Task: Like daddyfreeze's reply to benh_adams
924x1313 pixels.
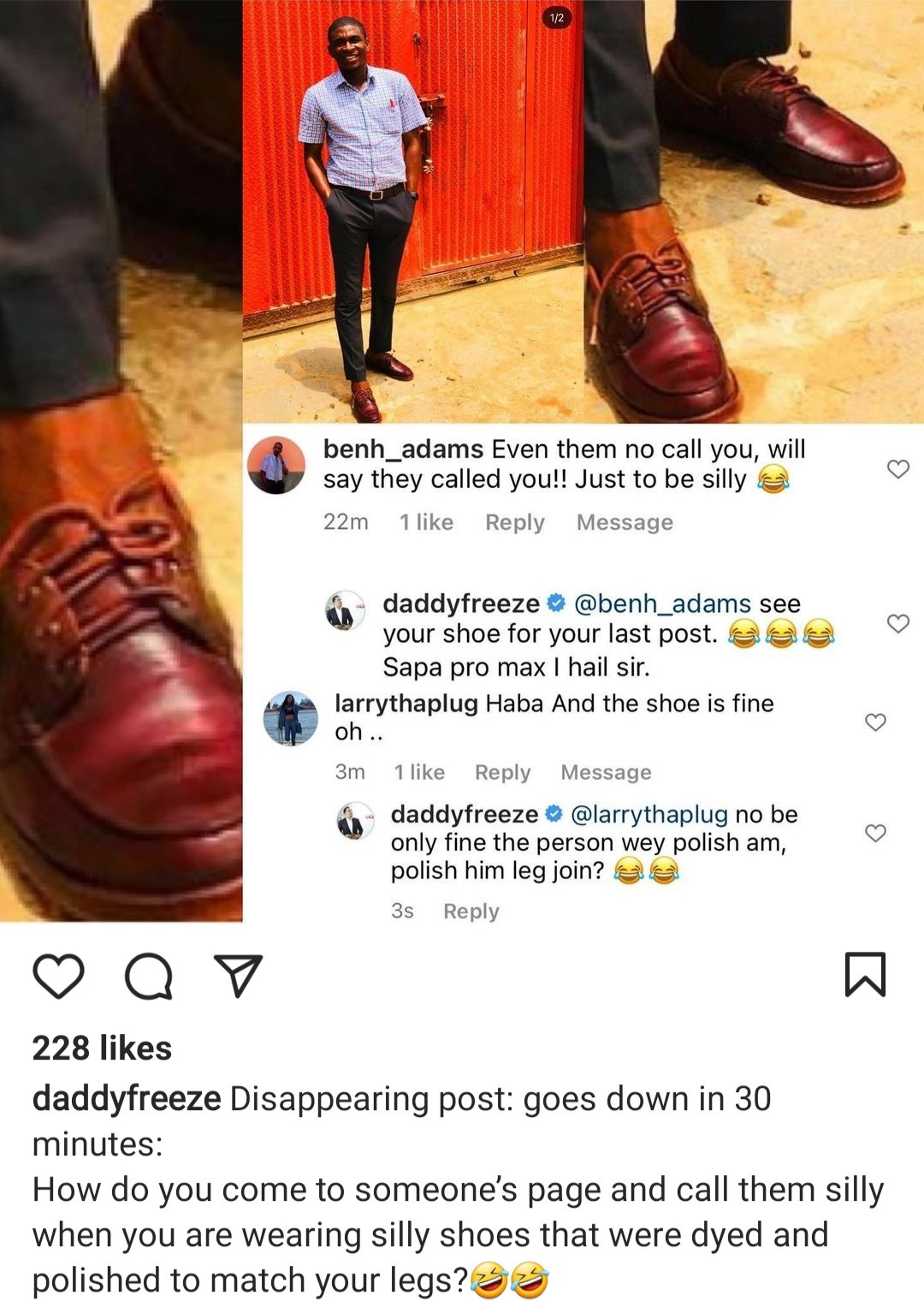Action: [897, 624]
